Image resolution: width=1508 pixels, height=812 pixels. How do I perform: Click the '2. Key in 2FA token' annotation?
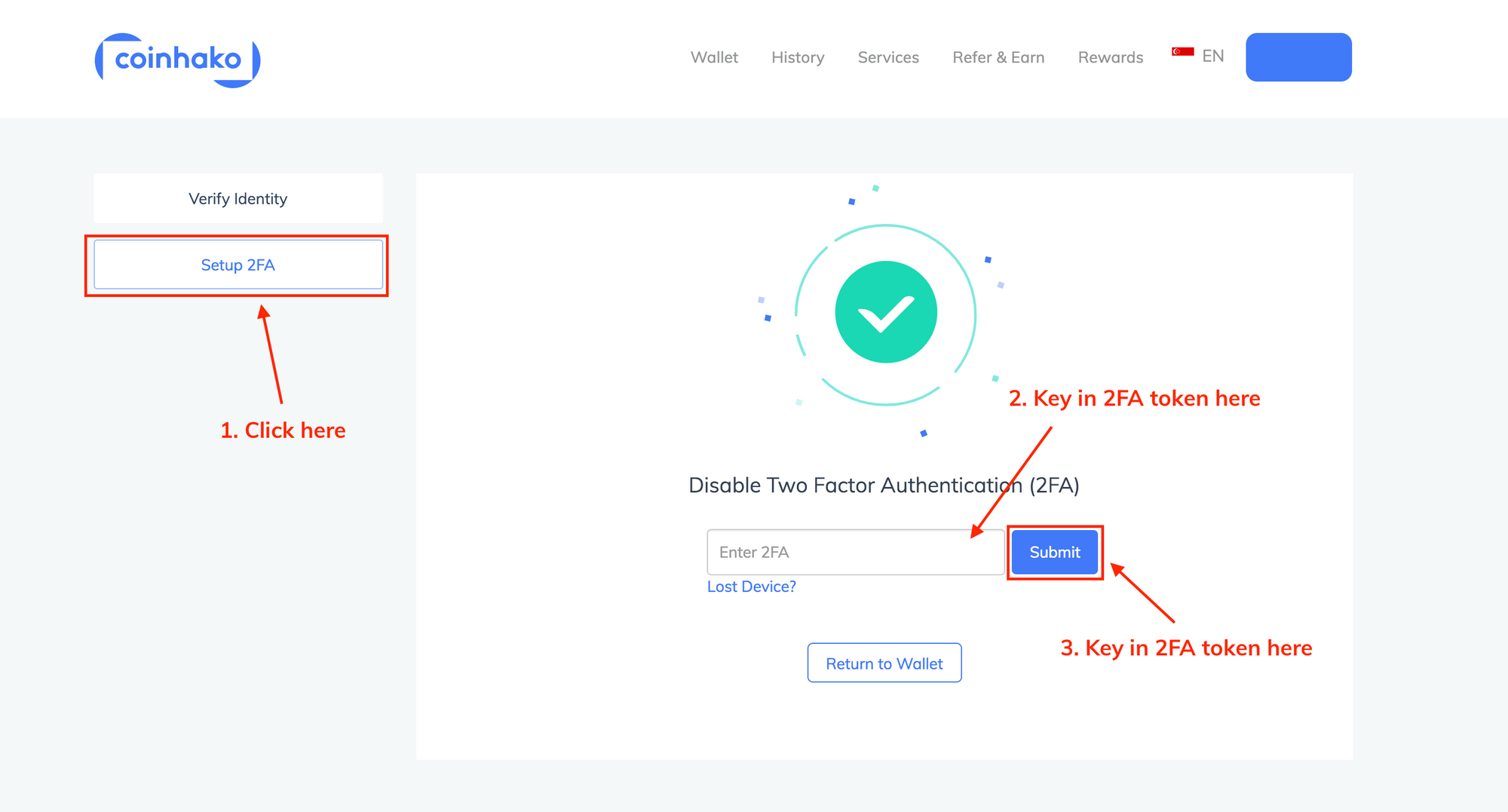click(1135, 398)
